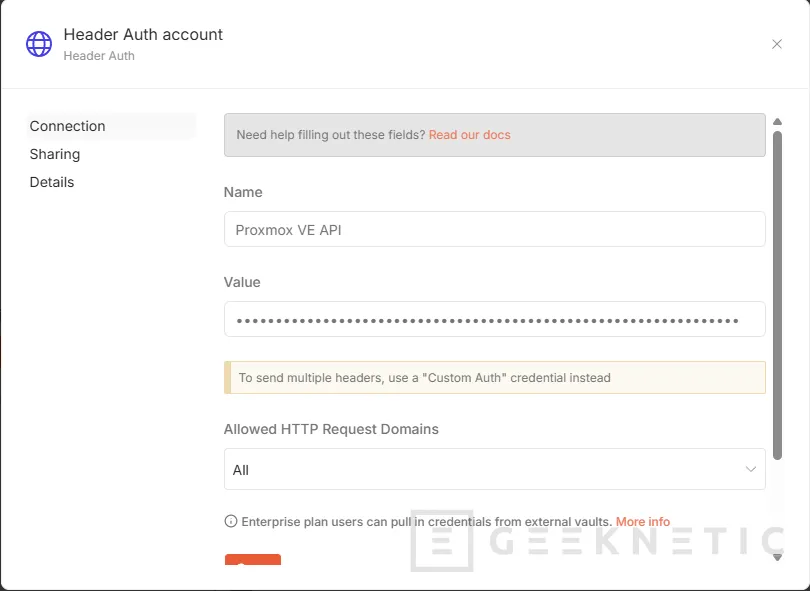Click the scrollbar up arrow
The width and height of the screenshot is (810, 591).
[x=777, y=122]
